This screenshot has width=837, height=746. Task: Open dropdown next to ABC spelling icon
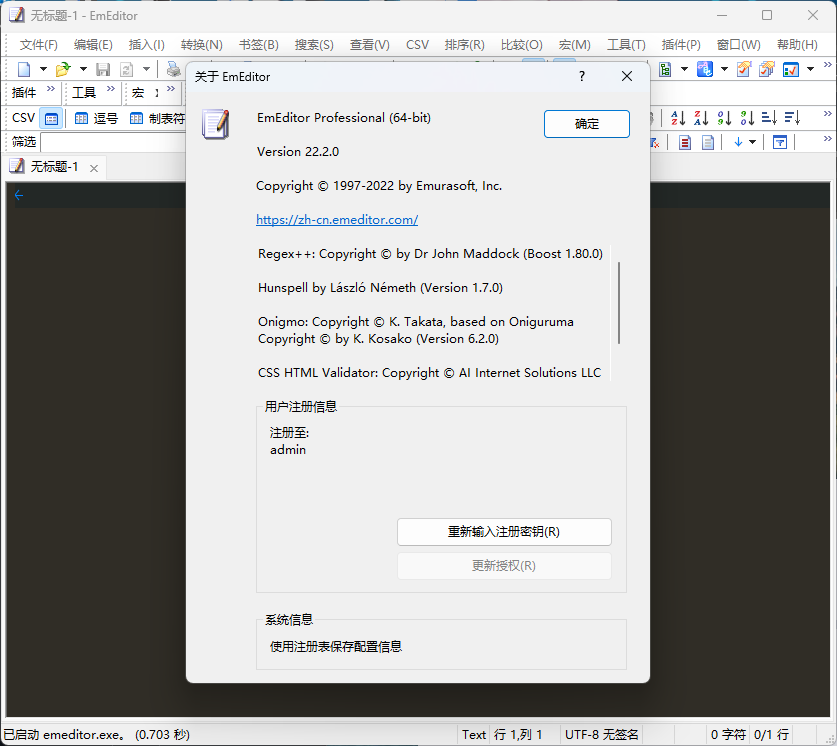pos(724,69)
